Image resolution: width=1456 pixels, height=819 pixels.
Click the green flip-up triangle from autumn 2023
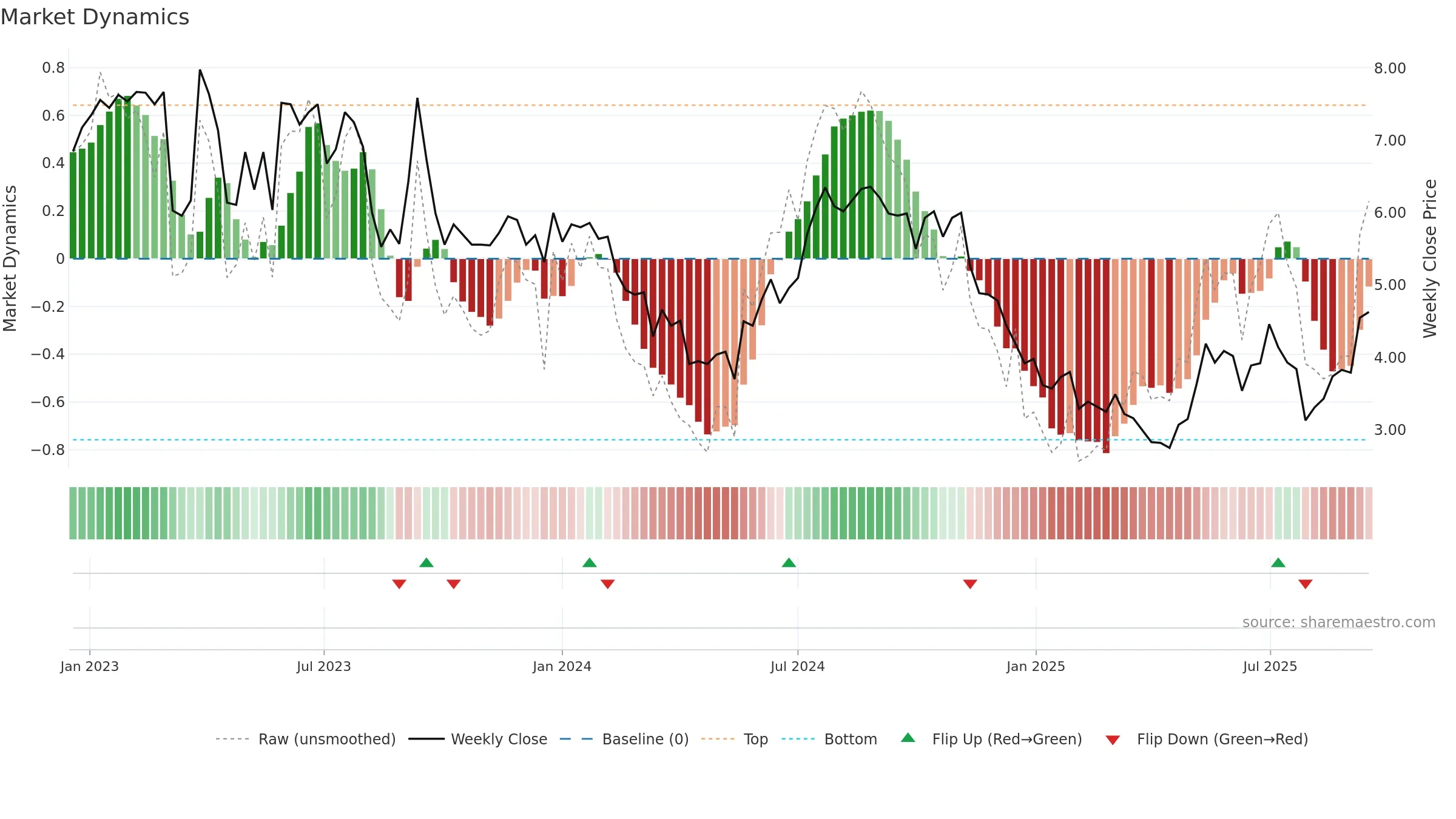pos(426,562)
